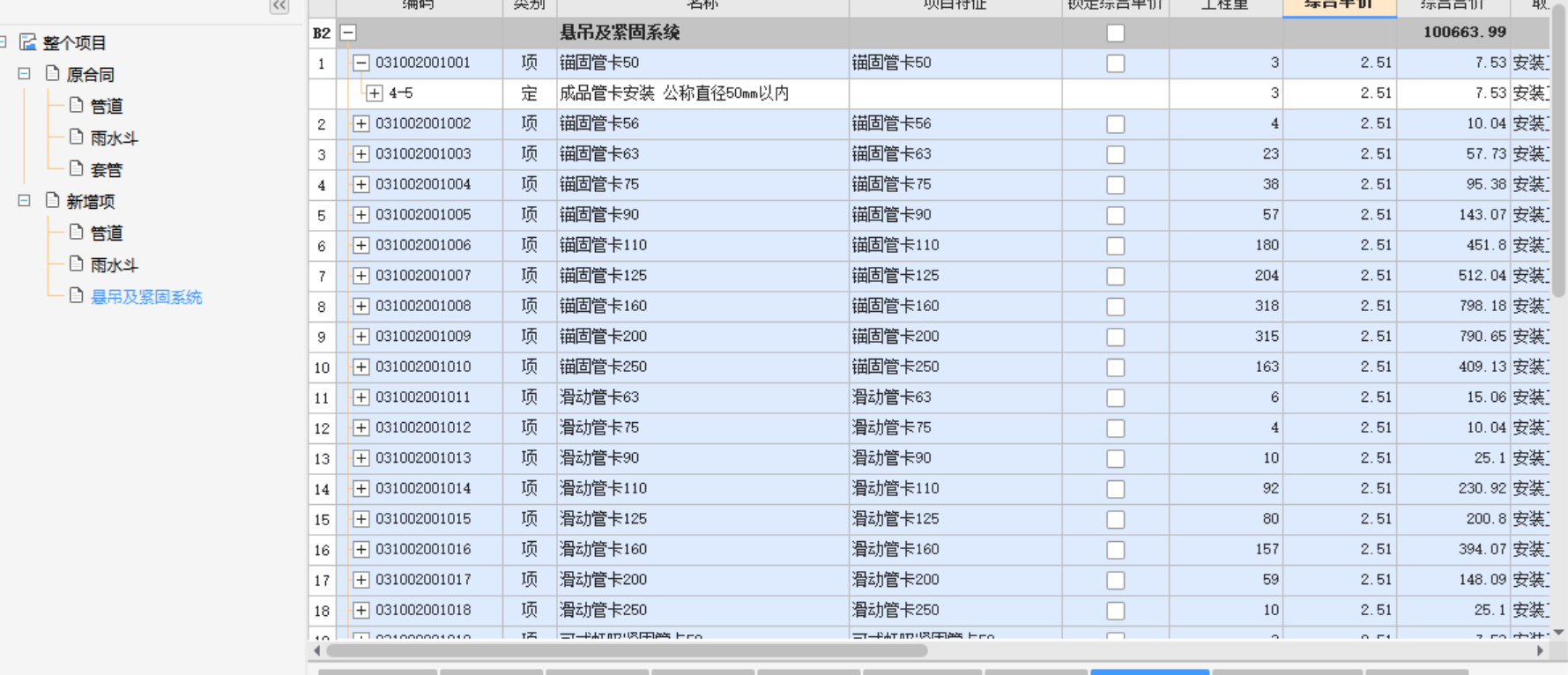This screenshot has height=675, width=1568.
Task: Click the 新增项 document icon
Action: [x=52, y=200]
